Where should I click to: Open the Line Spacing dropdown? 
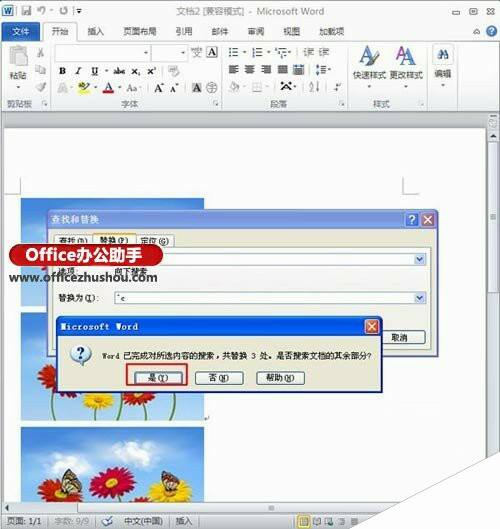point(323,70)
